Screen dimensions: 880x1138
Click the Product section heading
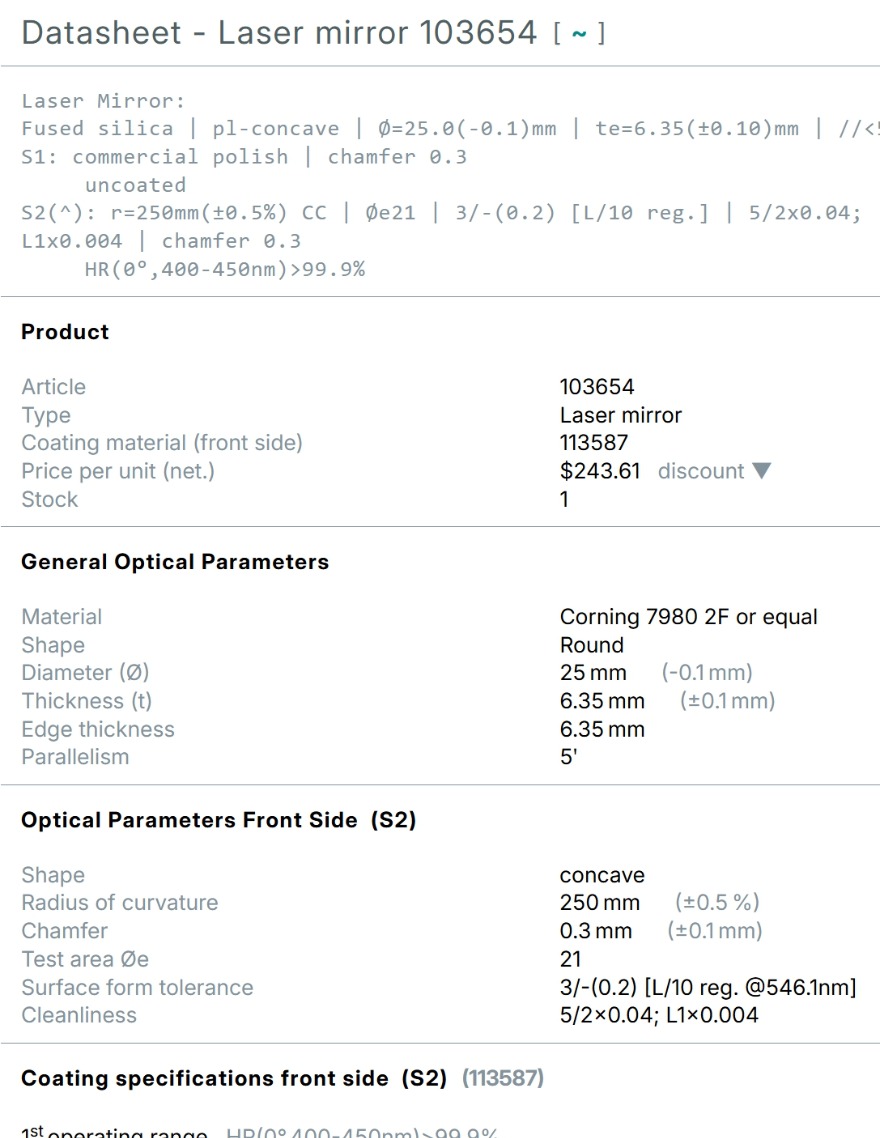(x=65, y=332)
